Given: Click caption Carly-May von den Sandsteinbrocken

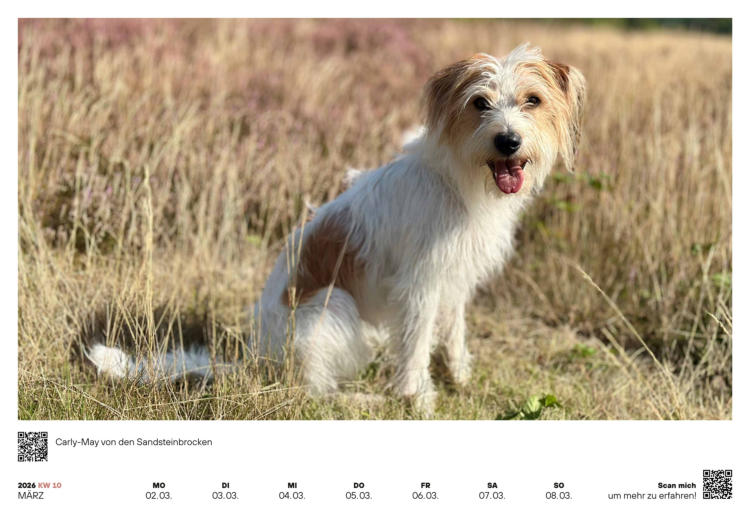Looking at the screenshot, I should (134, 442).
